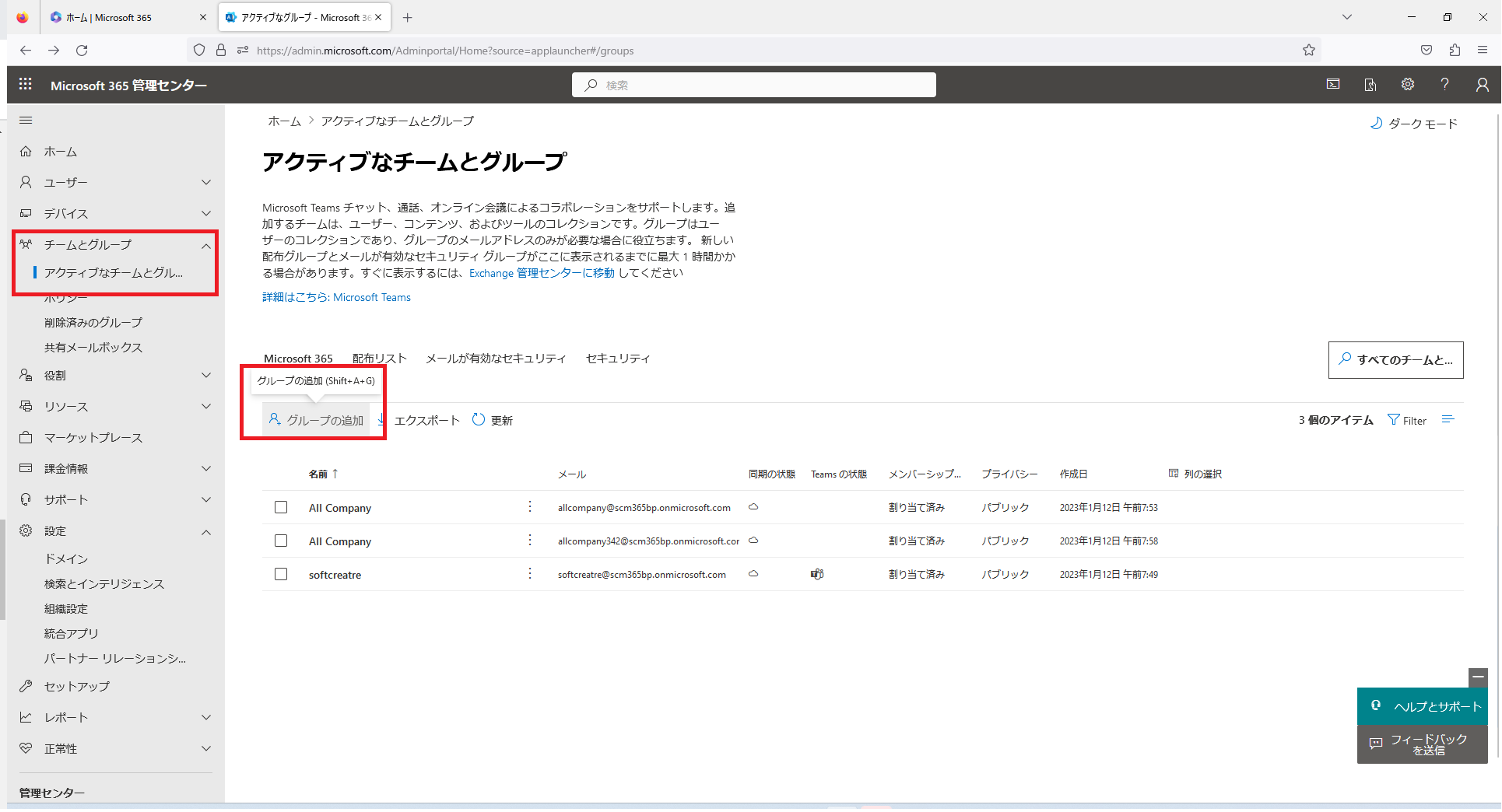
Task: Switch to Microsoft 365 tab
Action: pos(298,359)
